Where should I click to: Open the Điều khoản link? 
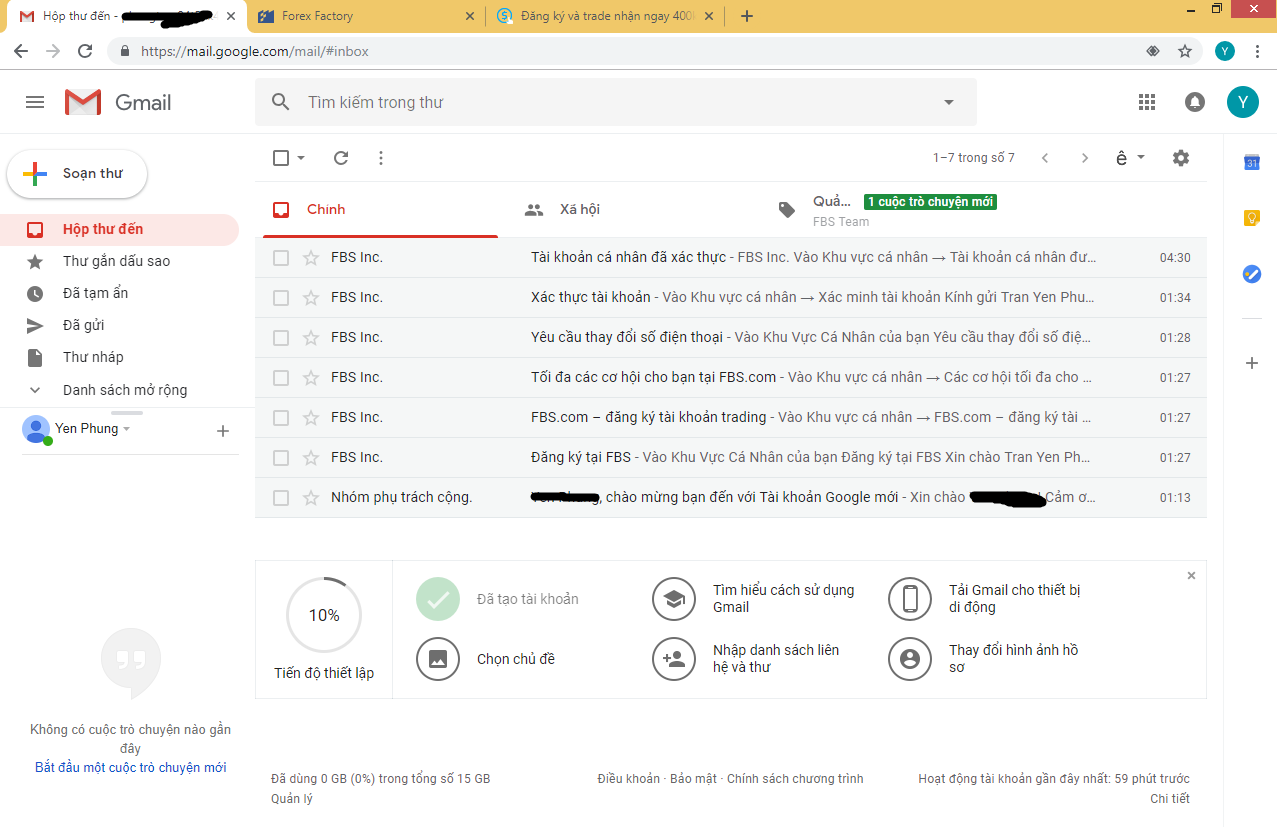[628, 778]
